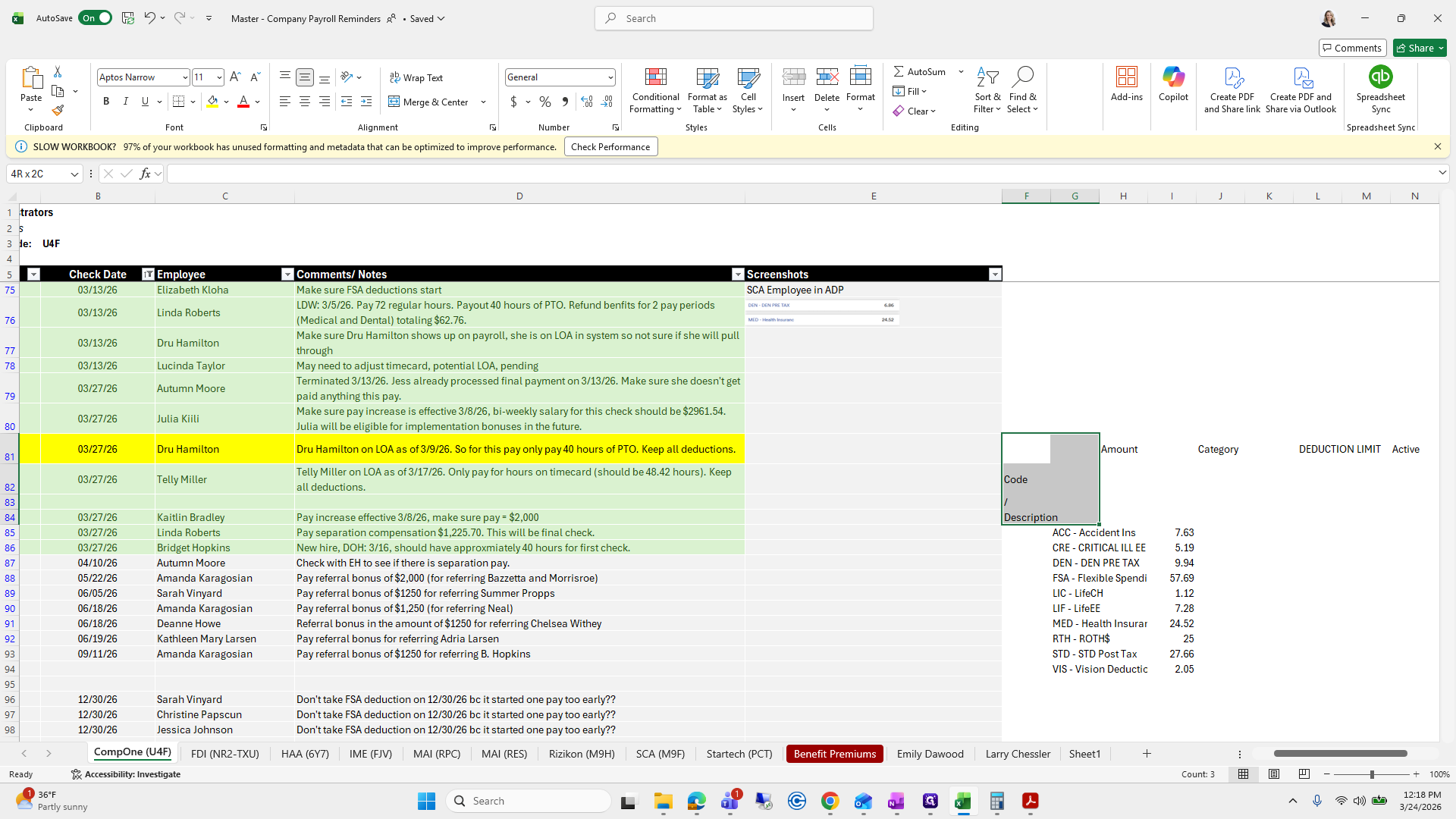Click the Spreadsheet Sync QuickBooks icon
This screenshot has height=819, width=1456.
tap(1380, 77)
